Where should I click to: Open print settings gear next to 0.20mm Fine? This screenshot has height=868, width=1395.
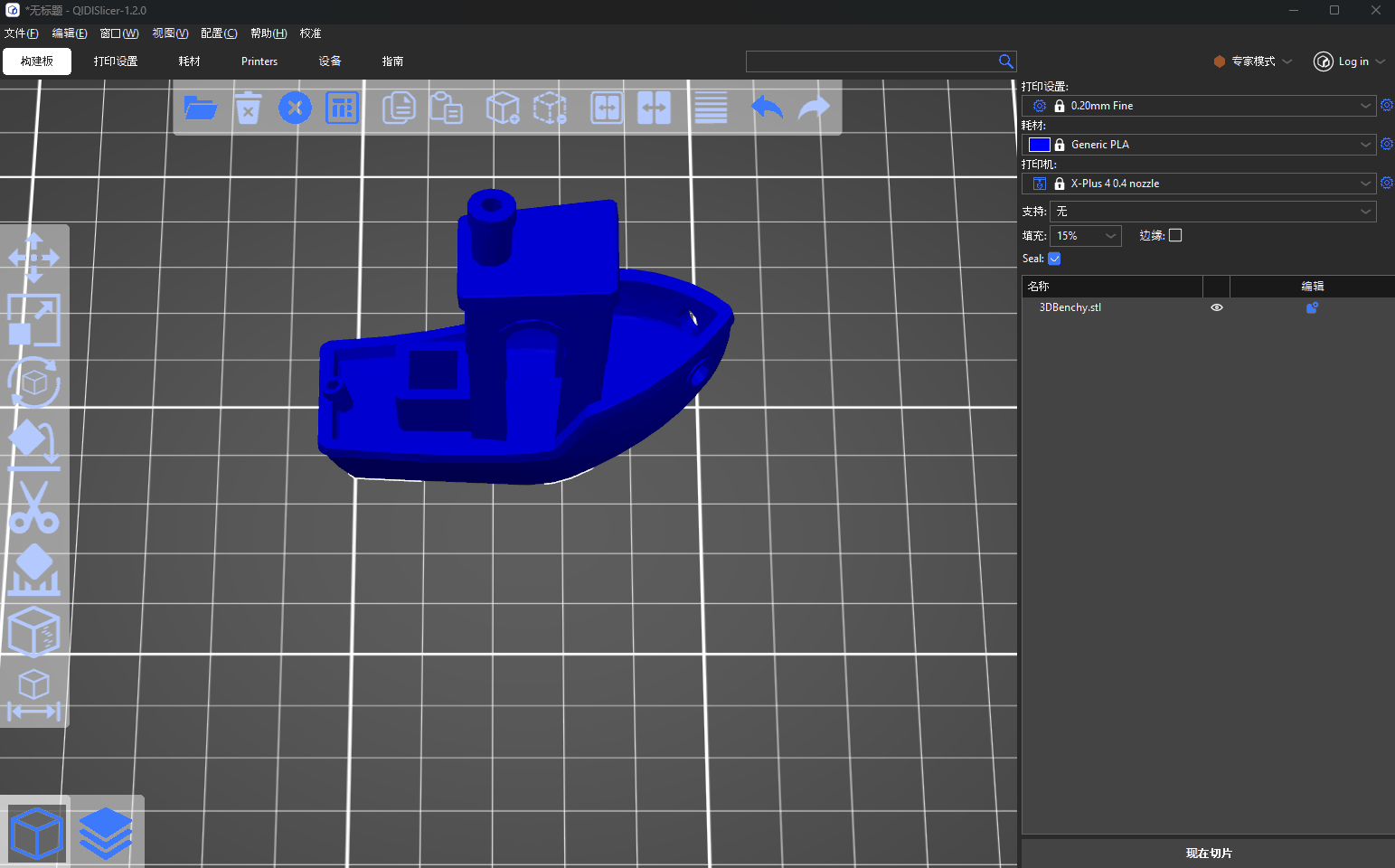pos(1386,106)
